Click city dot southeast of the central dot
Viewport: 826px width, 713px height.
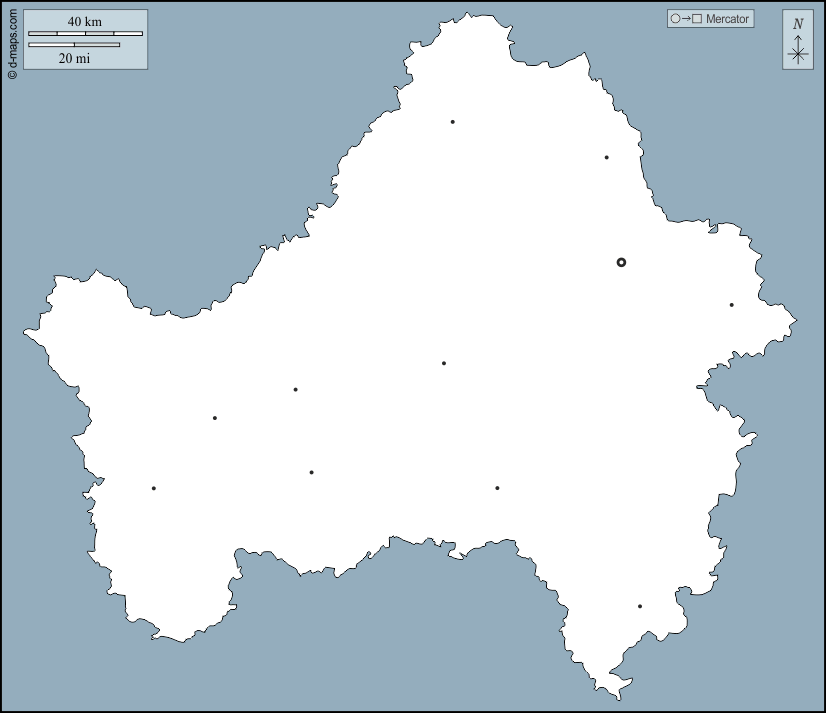[x=497, y=488]
